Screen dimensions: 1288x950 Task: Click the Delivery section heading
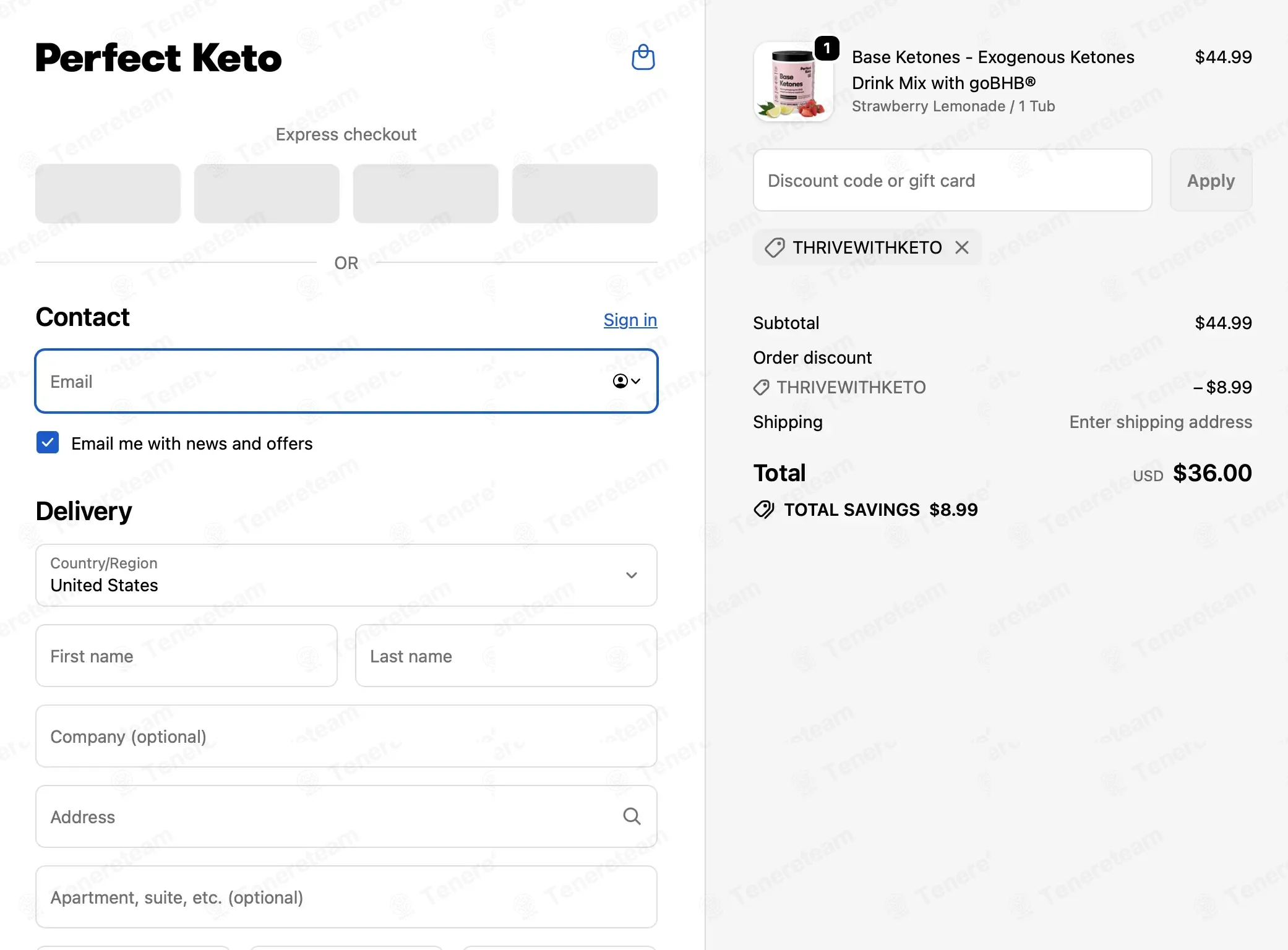tap(84, 511)
